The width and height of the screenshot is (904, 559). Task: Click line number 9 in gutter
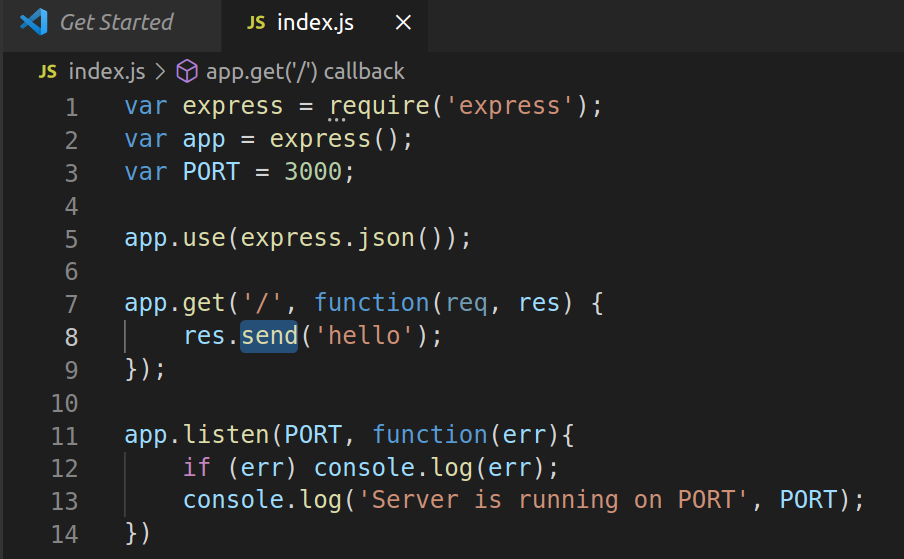click(71, 370)
